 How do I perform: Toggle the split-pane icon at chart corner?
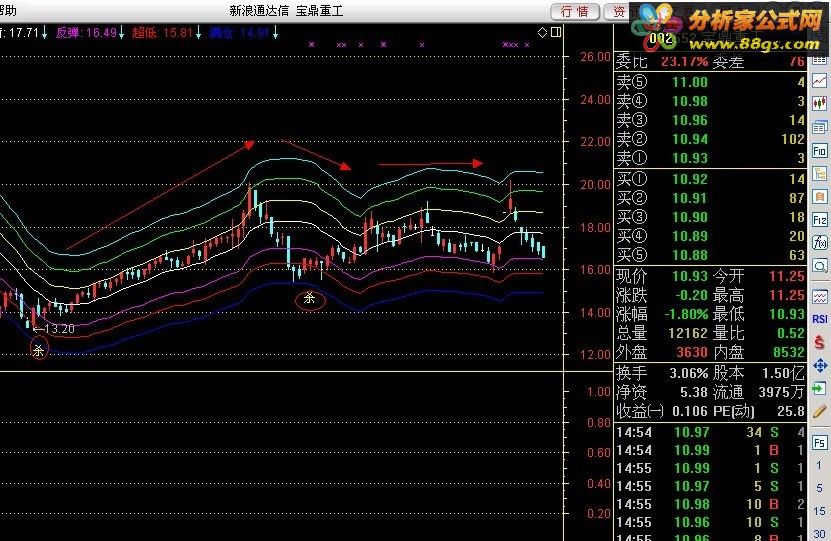556,32
